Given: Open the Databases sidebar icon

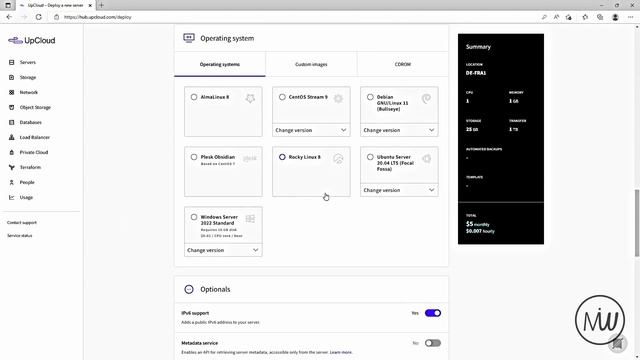Looking at the screenshot, I should pos(11,122).
